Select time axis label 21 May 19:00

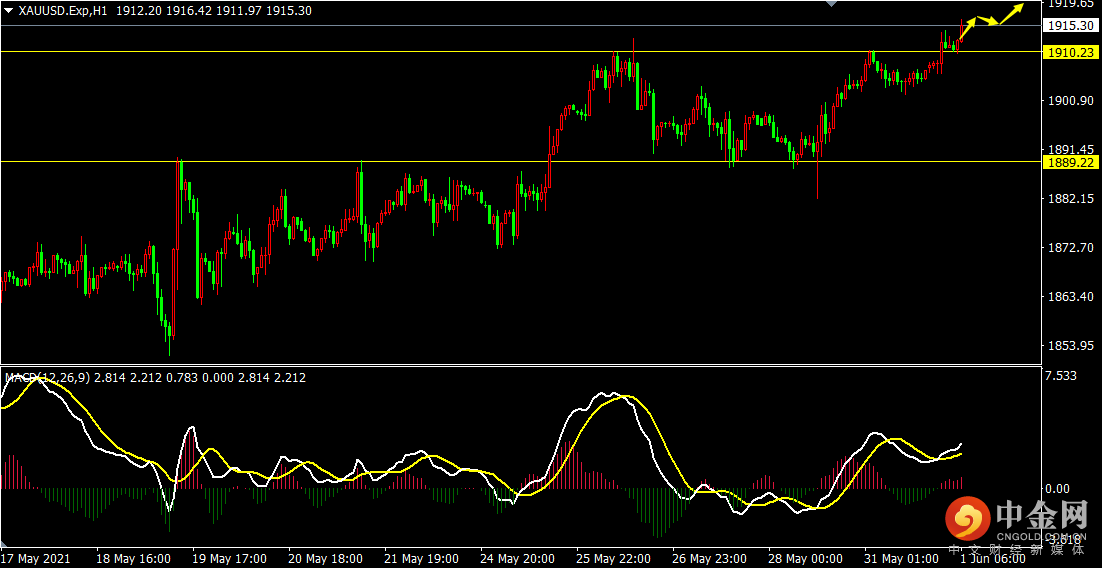421,559
